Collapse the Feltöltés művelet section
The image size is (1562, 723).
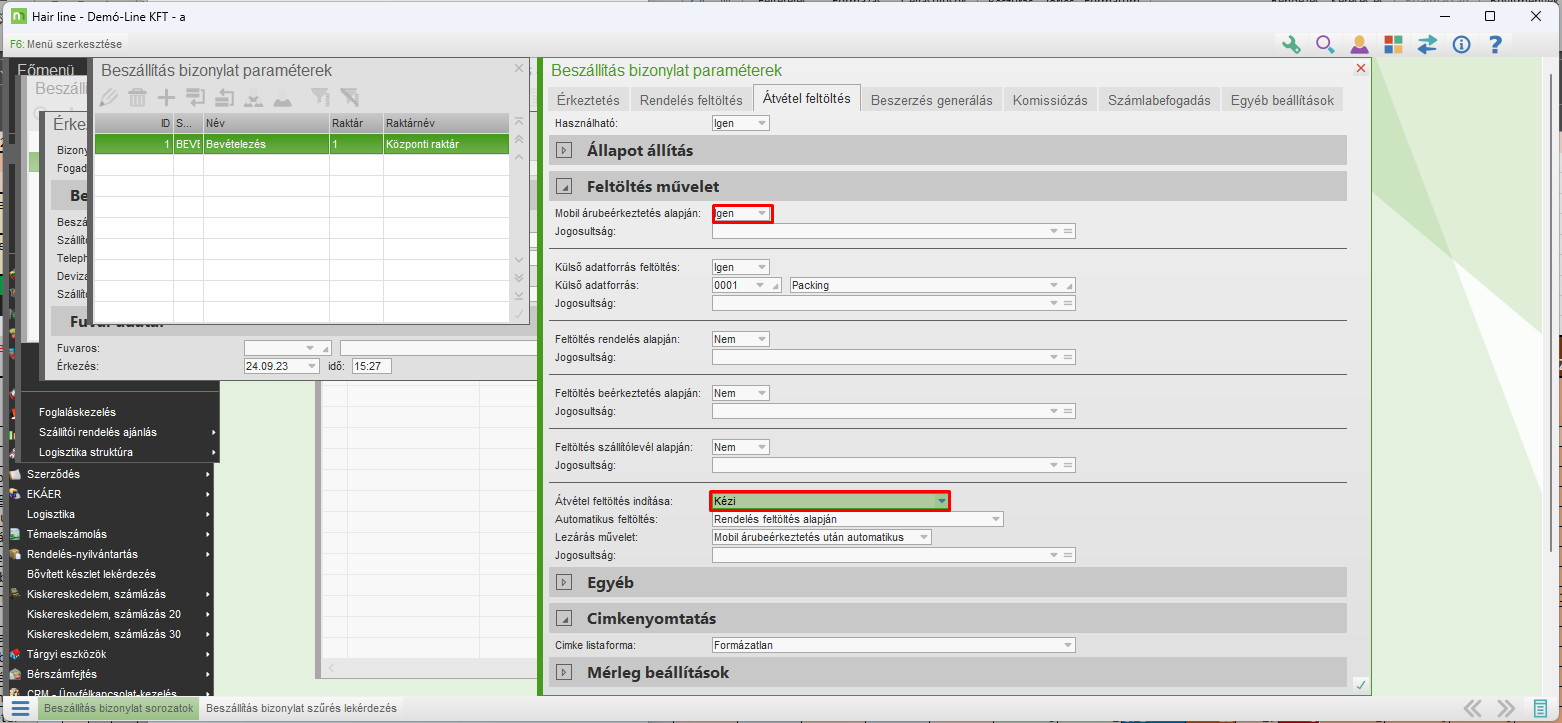564,186
